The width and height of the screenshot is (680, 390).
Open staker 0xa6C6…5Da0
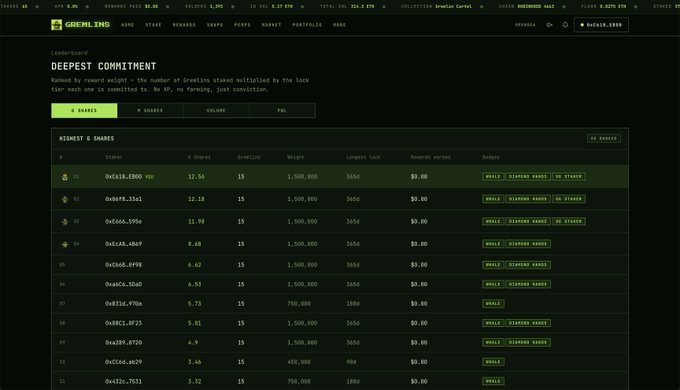(x=123, y=284)
